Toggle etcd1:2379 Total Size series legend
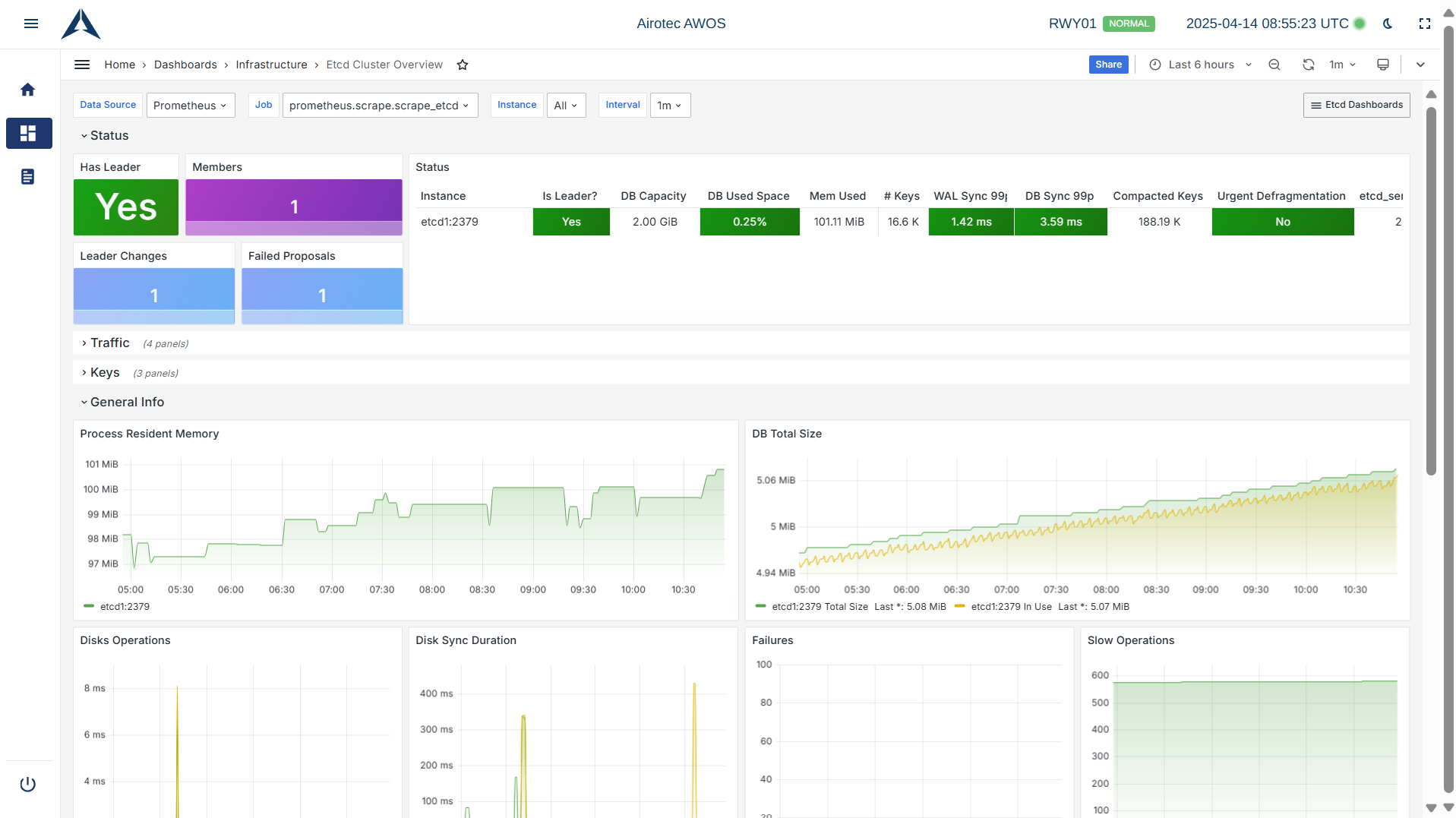This screenshot has height=818, width=1456. coord(819,607)
